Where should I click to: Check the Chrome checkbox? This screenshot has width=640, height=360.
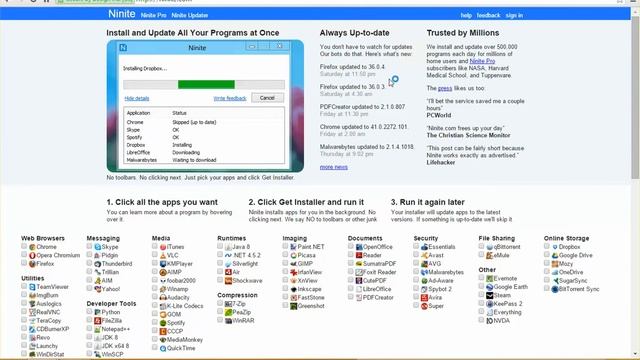point(24,246)
